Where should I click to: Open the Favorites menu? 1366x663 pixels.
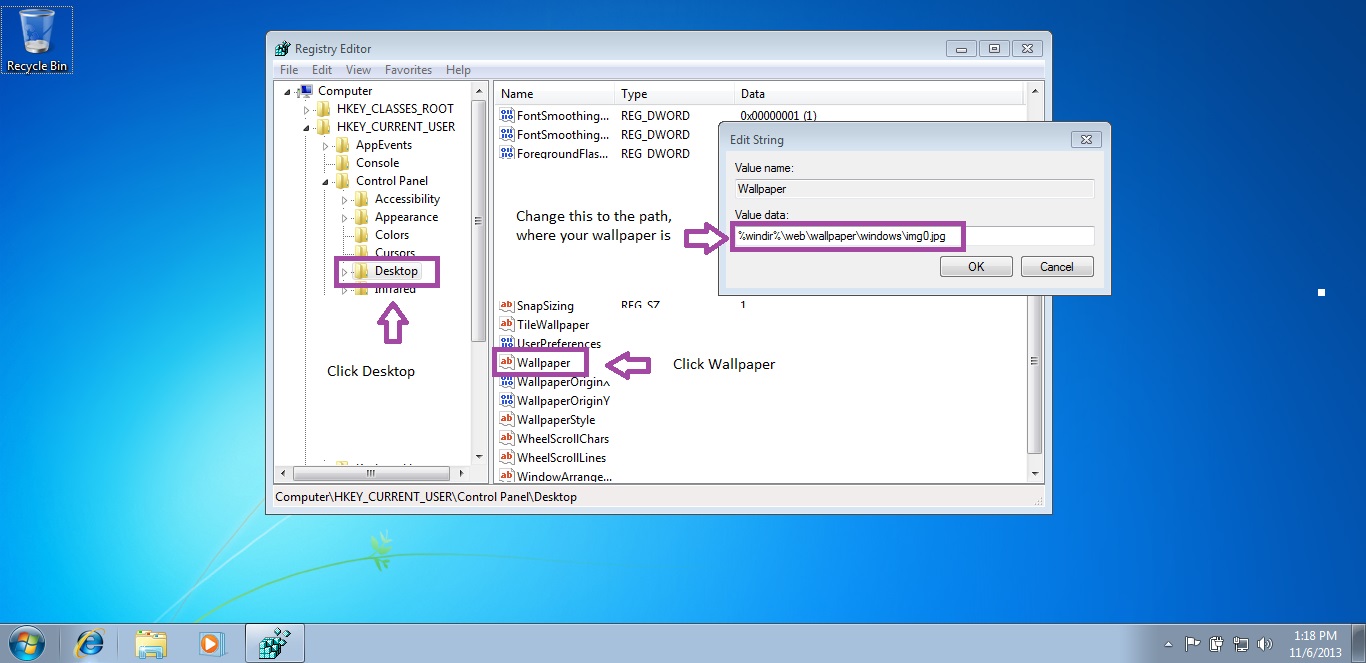[408, 70]
